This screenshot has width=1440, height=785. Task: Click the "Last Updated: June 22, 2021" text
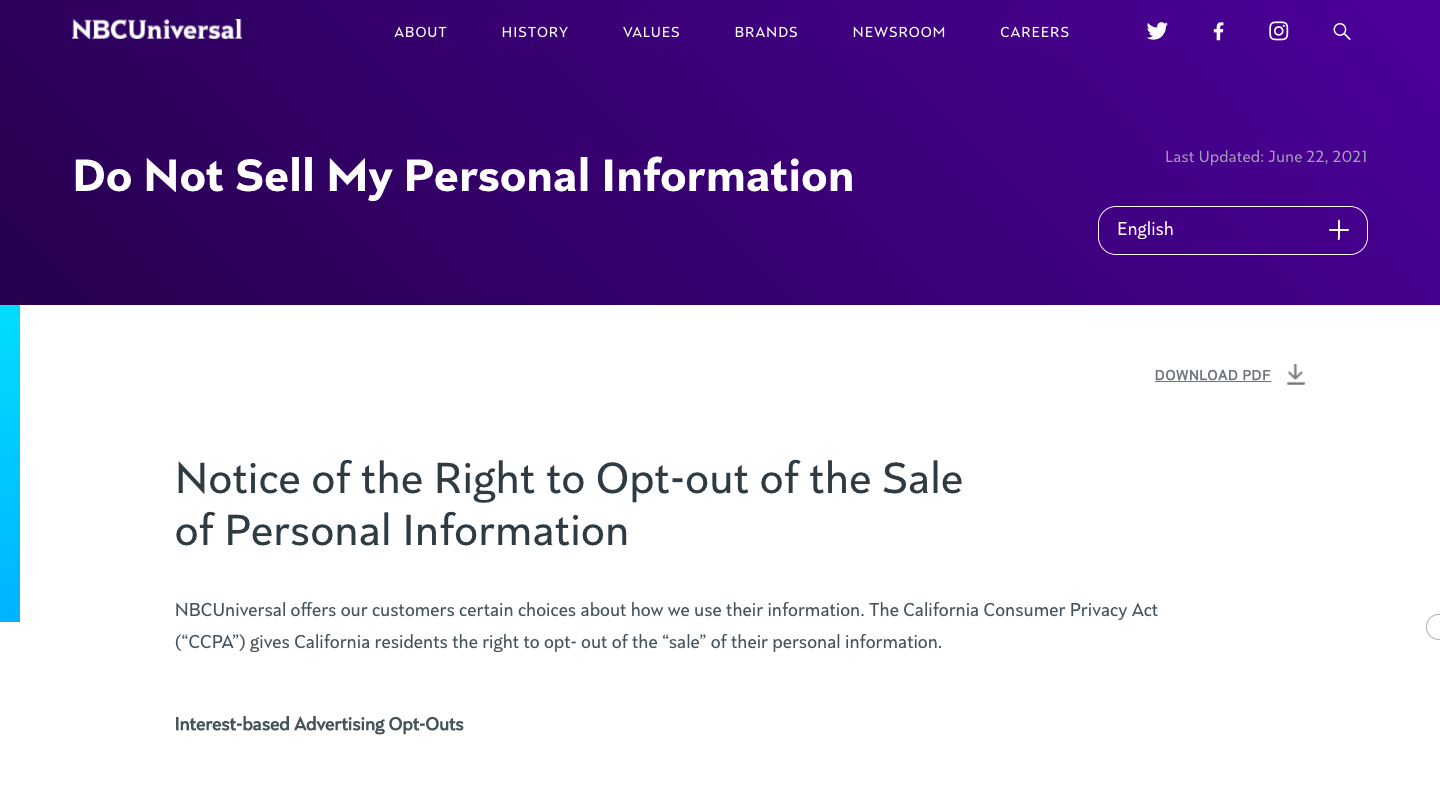point(1266,157)
